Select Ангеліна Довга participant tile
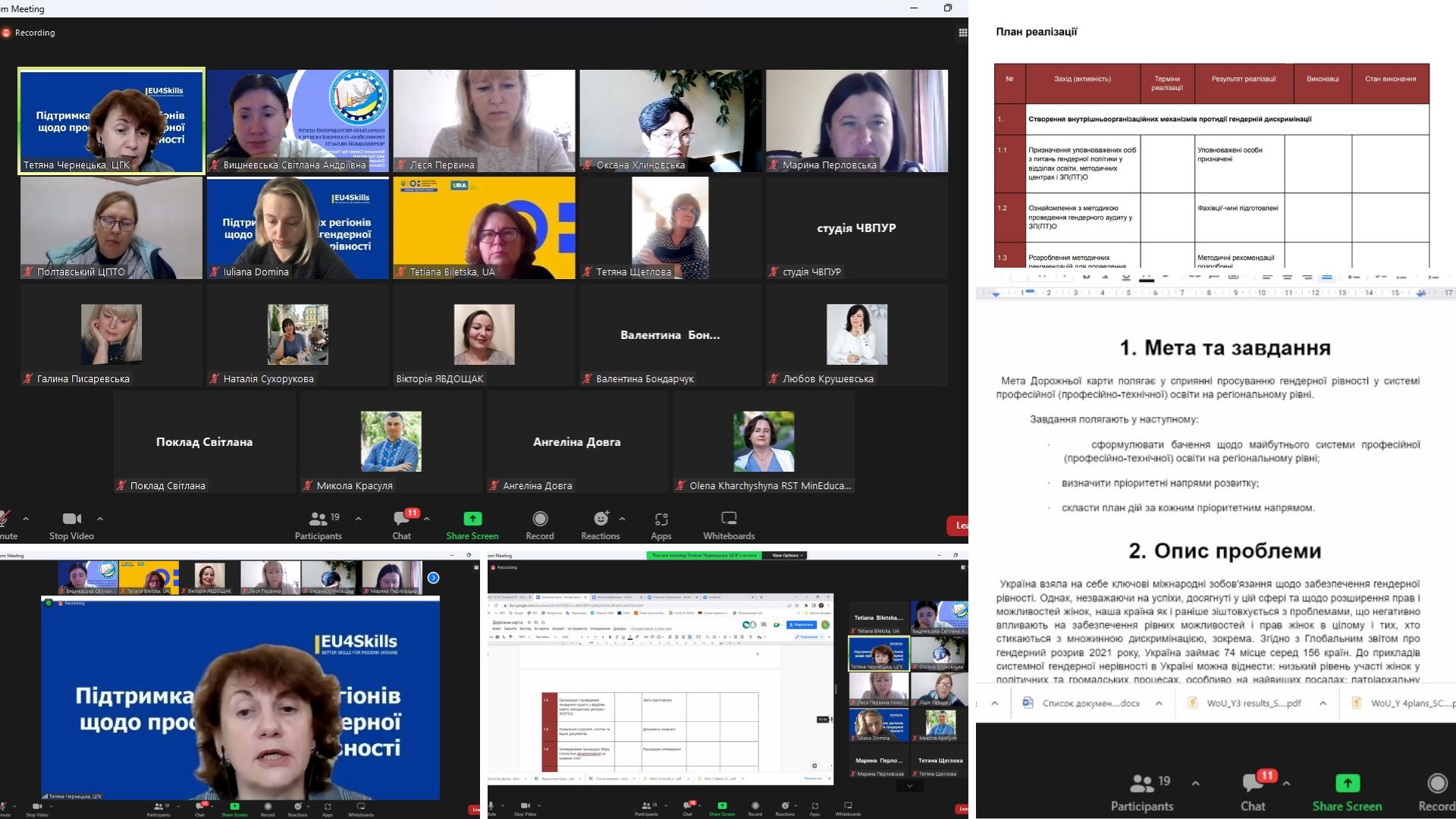 coord(577,442)
